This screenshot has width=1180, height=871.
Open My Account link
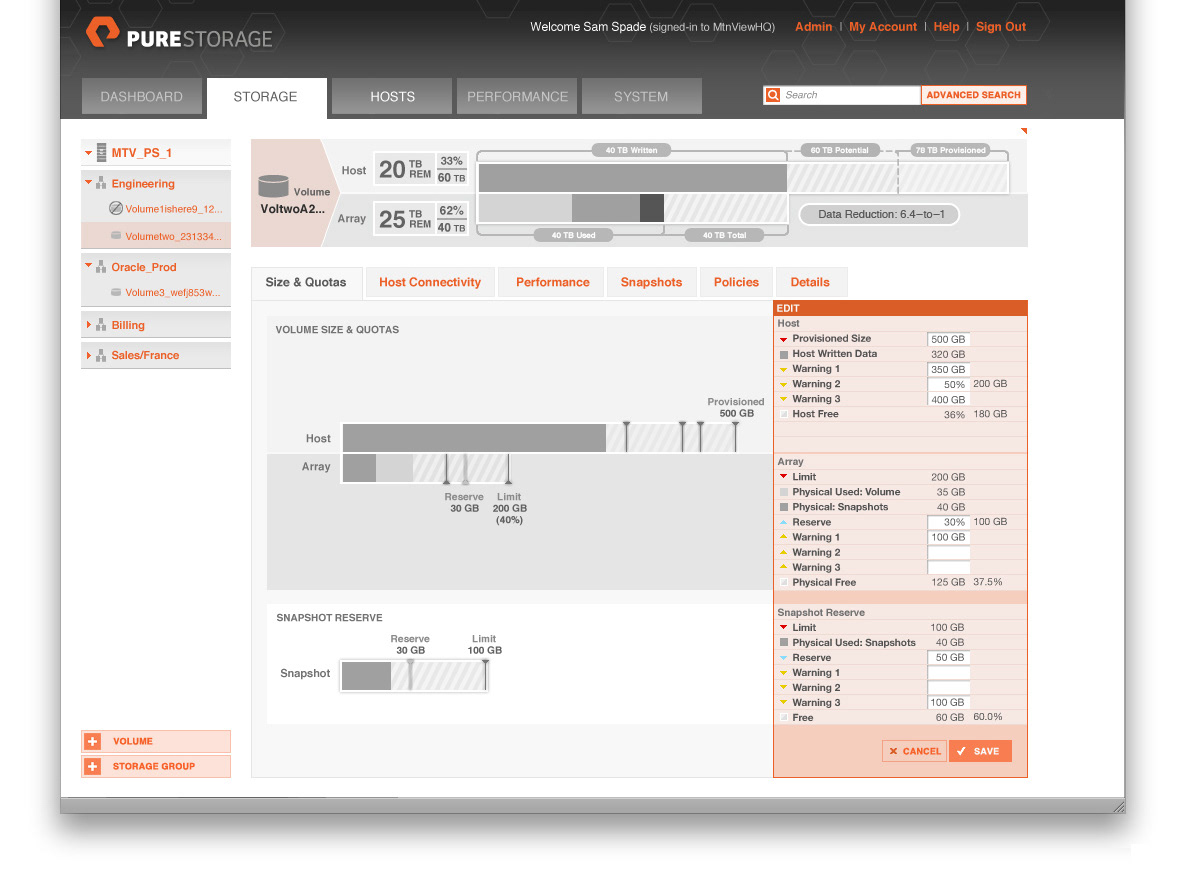883,26
